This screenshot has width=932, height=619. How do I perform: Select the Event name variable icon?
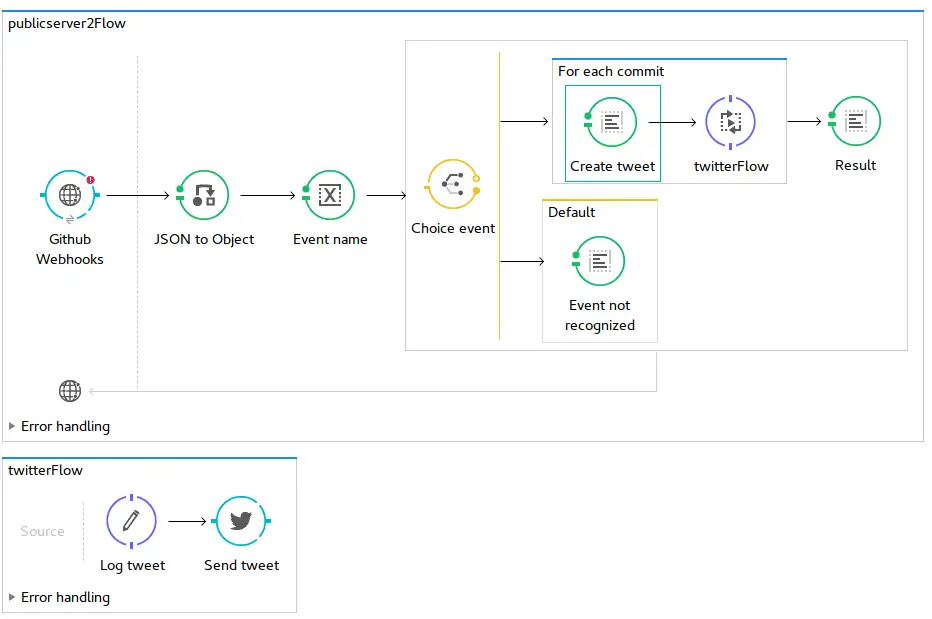click(329, 195)
